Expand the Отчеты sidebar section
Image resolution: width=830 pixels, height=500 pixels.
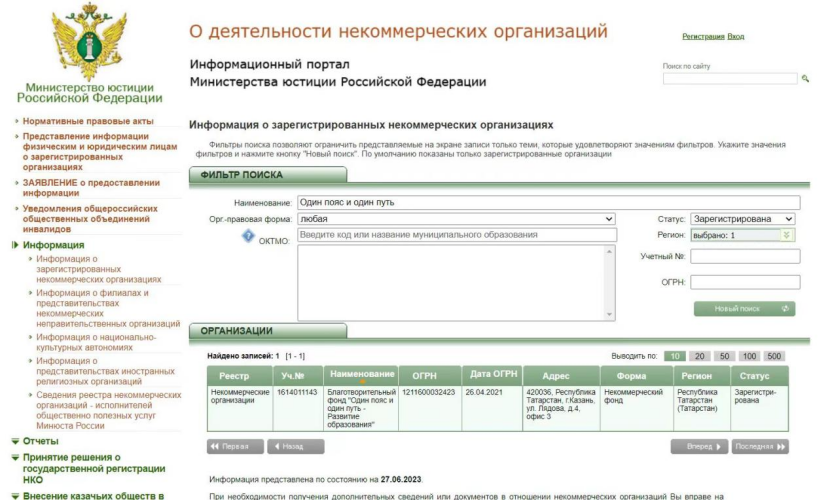click(x=15, y=441)
